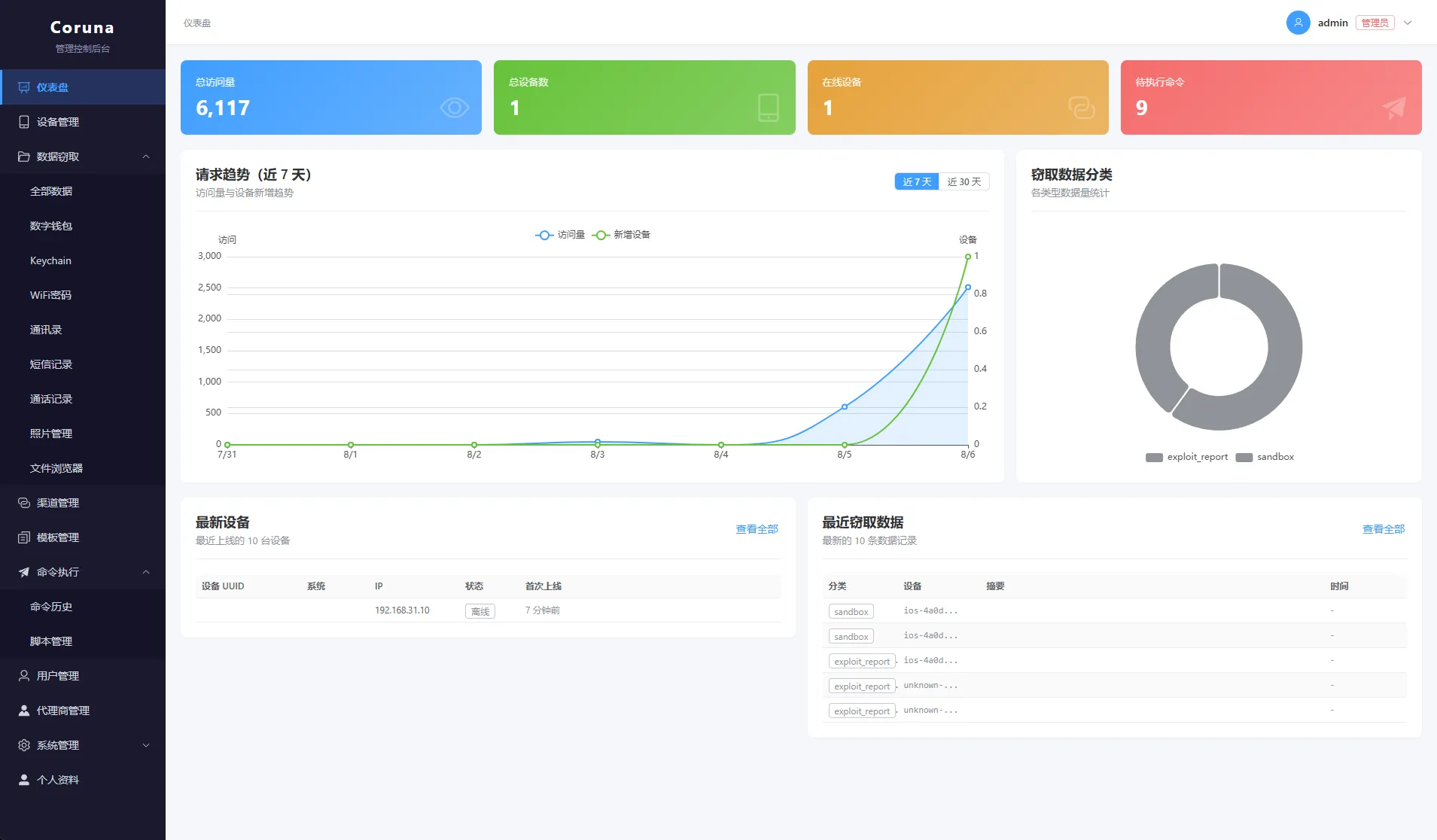
Task: Click the 设备 UUID column header
Action: 223,586
